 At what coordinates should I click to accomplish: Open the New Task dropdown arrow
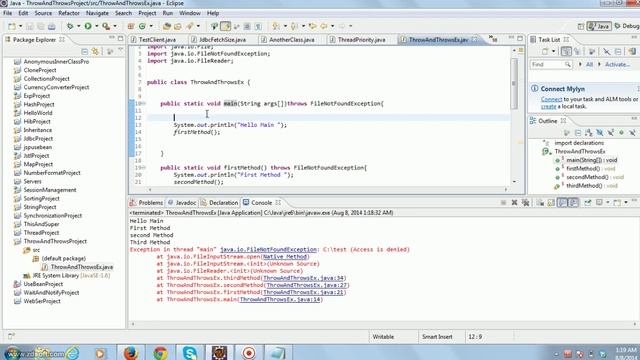[553, 51]
